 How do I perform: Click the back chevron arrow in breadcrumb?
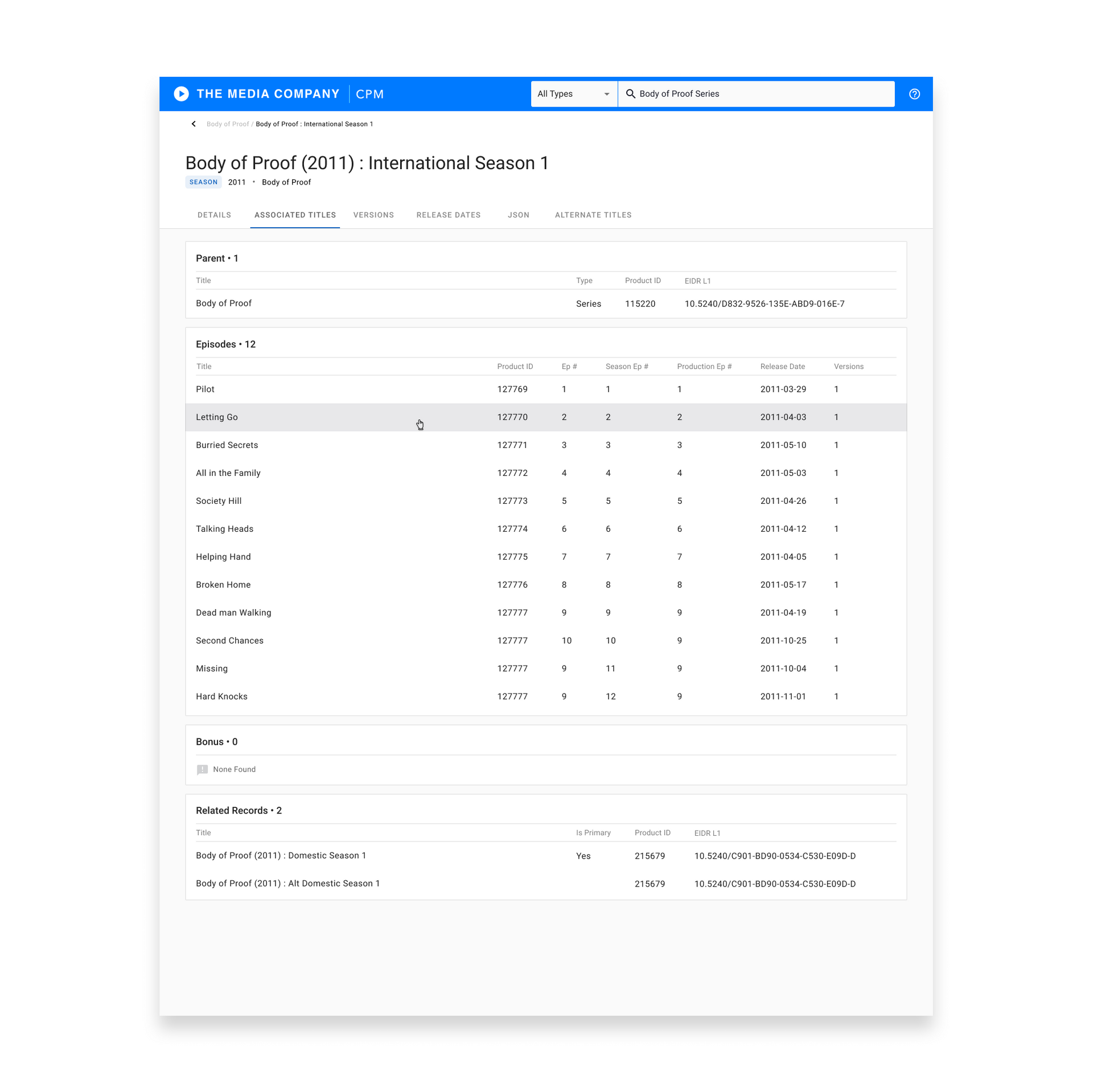[x=194, y=124]
